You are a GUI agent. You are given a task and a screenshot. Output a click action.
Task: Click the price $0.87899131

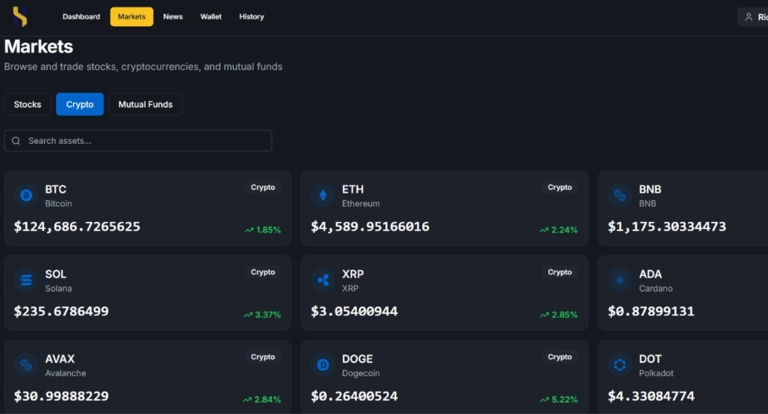[x=651, y=312]
